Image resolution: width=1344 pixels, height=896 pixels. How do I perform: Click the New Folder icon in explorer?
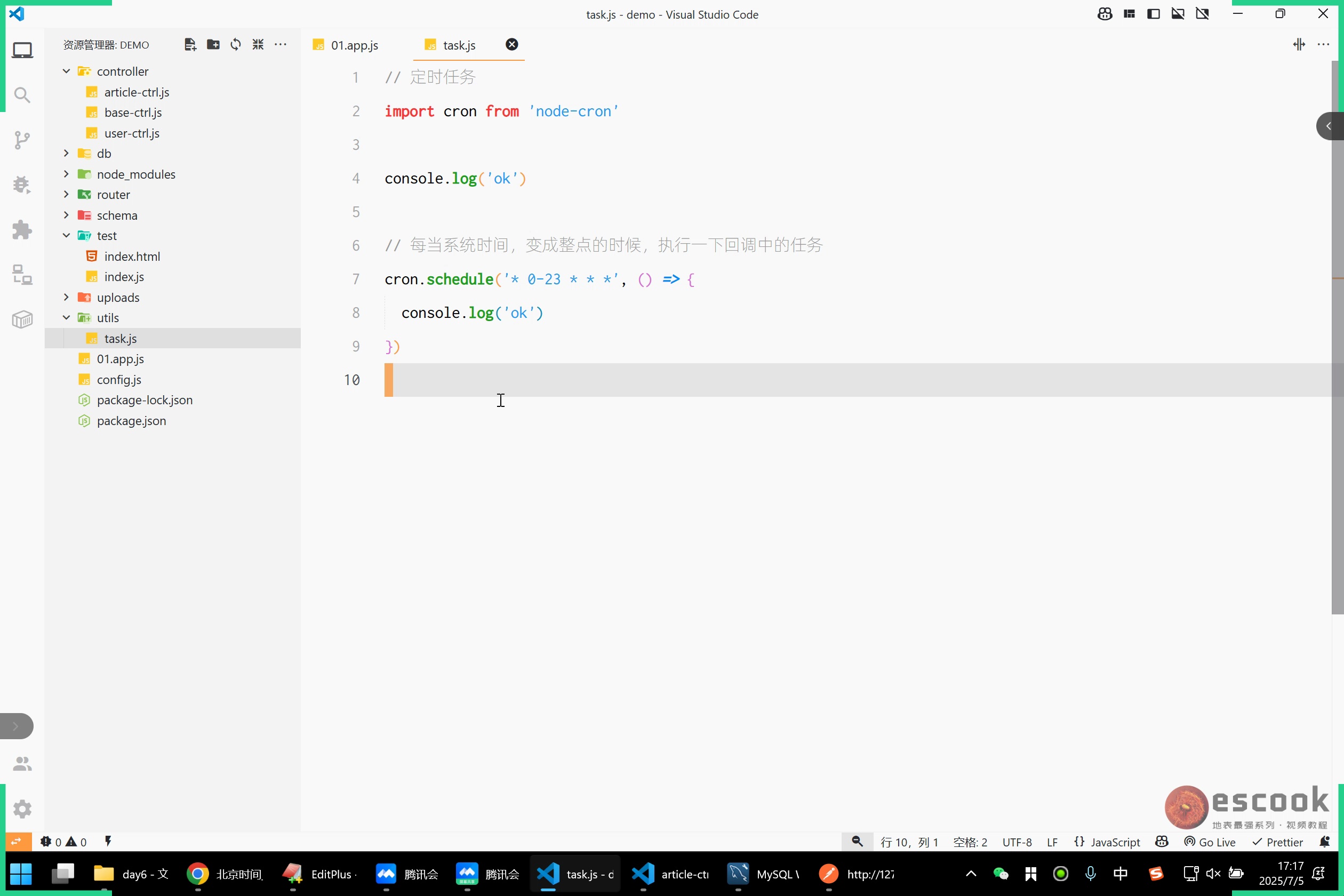pyautogui.click(x=213, y=45)
